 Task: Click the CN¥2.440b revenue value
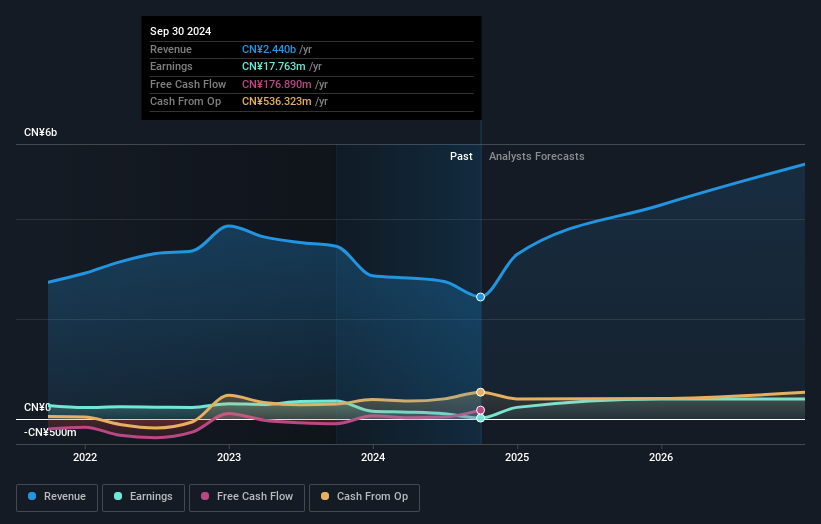tap(269, 49)
